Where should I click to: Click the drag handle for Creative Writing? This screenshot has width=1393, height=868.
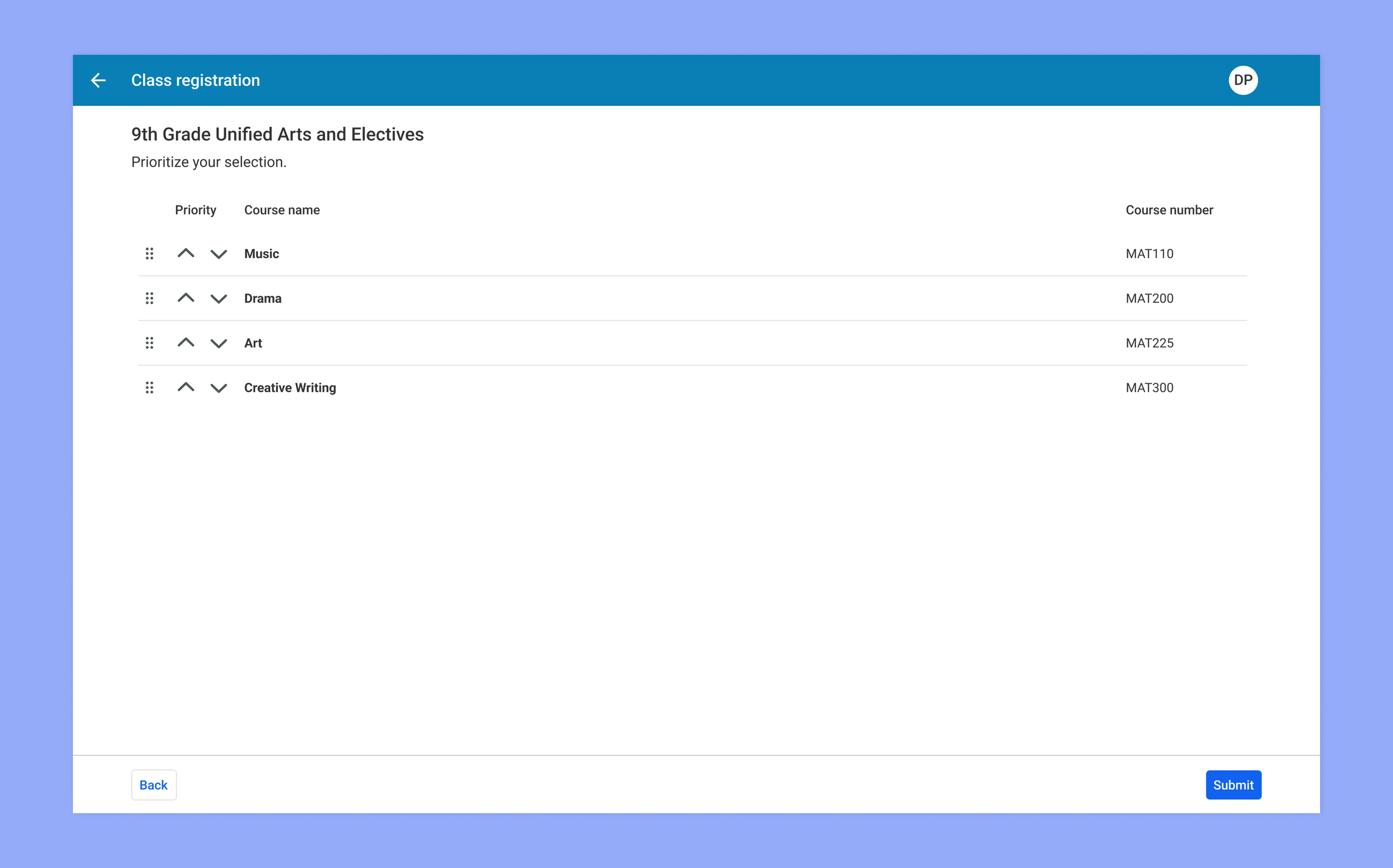(149, 388)
